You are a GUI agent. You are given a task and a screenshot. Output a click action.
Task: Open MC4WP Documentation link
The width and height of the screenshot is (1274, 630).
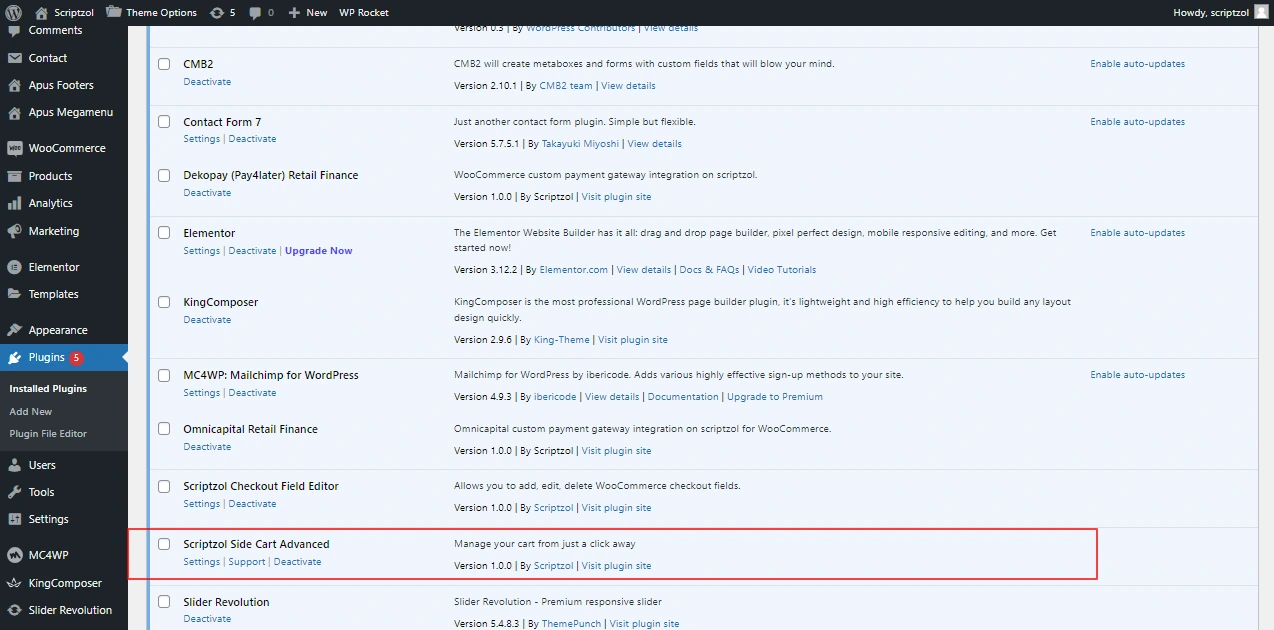click(x=683, y=397)
